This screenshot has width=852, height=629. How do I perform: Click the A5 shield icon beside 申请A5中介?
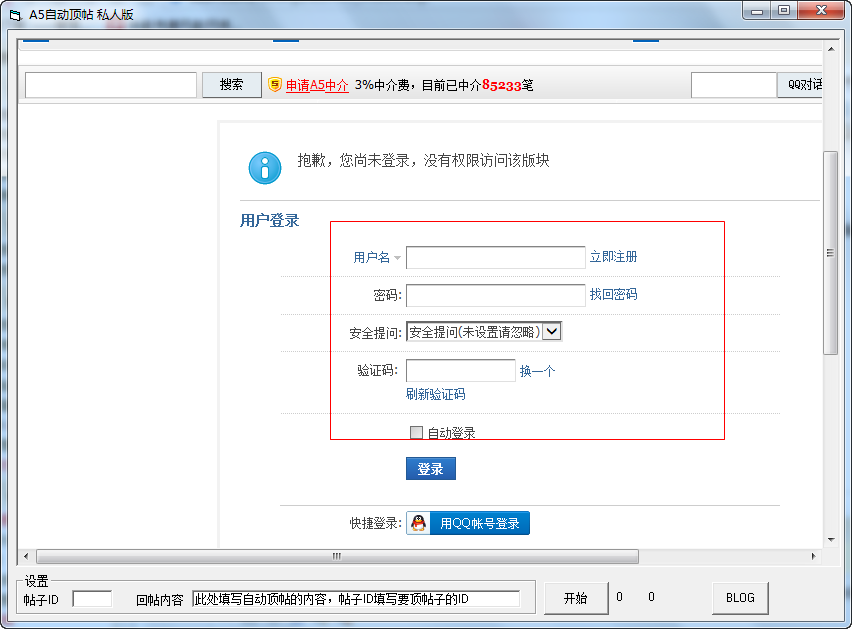275,84
